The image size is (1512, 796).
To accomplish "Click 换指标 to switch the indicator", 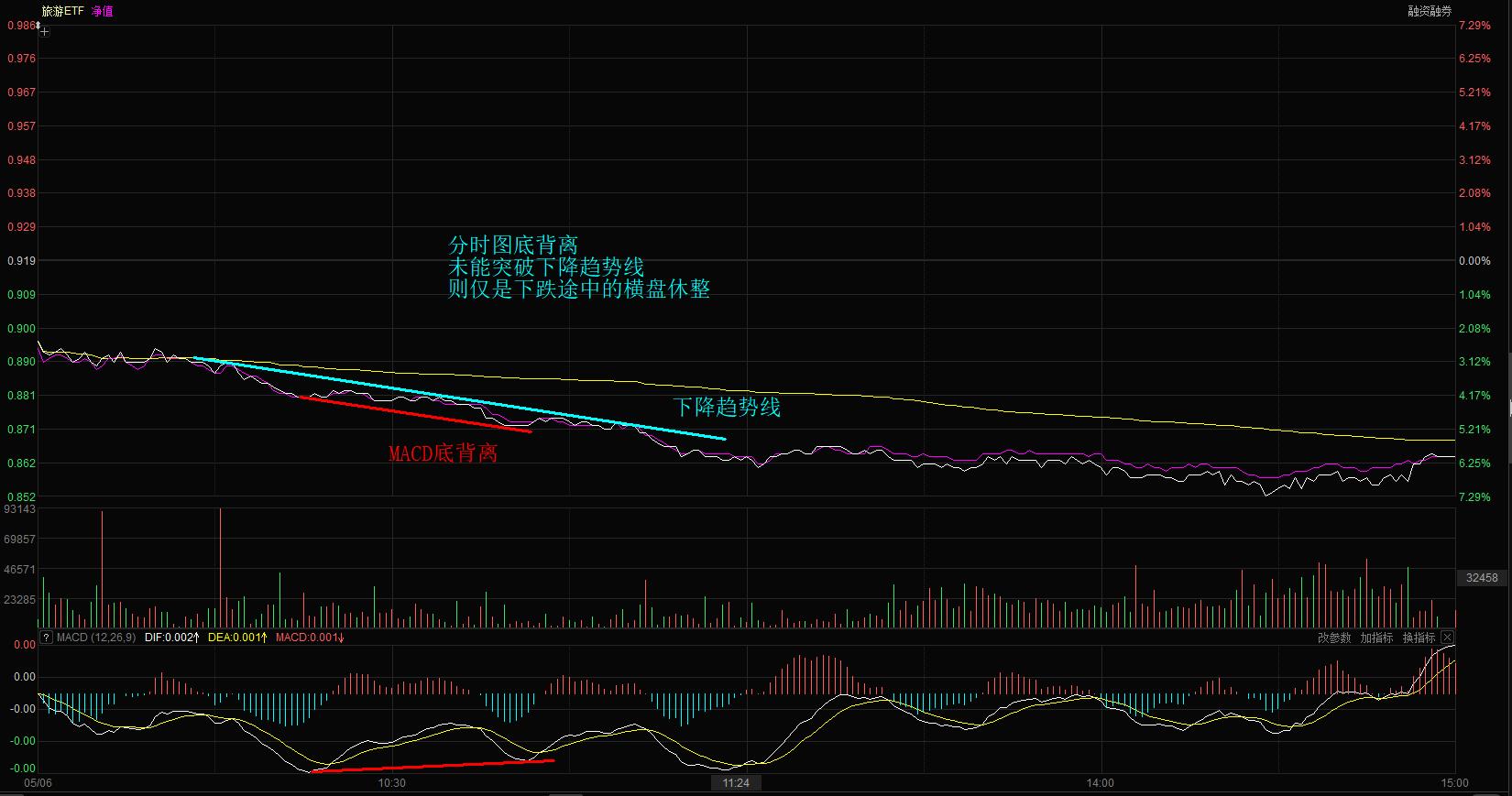I will point(1419,638).
